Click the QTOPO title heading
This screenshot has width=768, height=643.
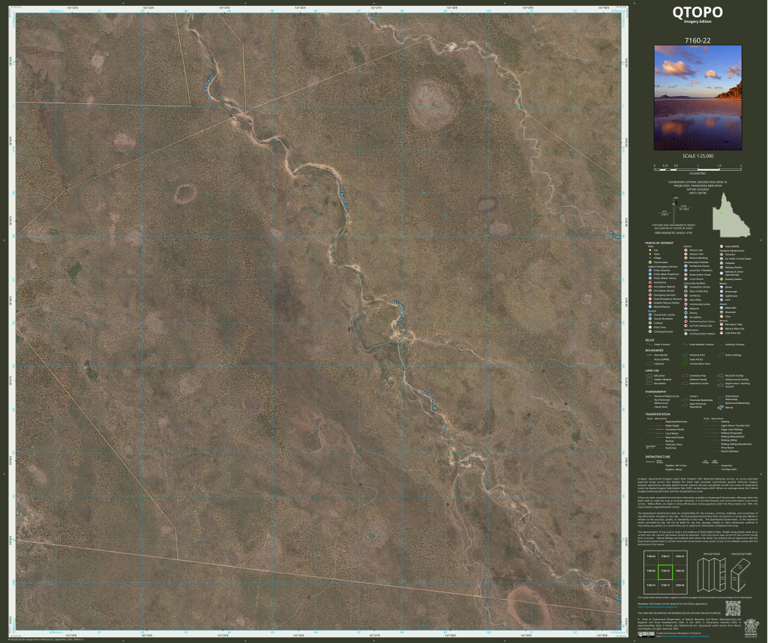click(x=697, y=12)
